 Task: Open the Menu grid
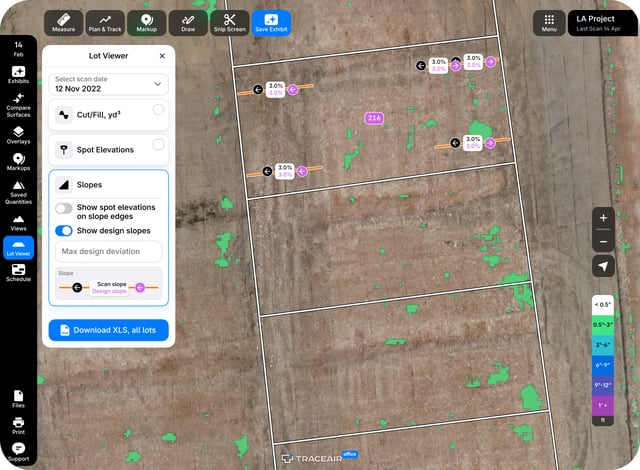(549, 23)
